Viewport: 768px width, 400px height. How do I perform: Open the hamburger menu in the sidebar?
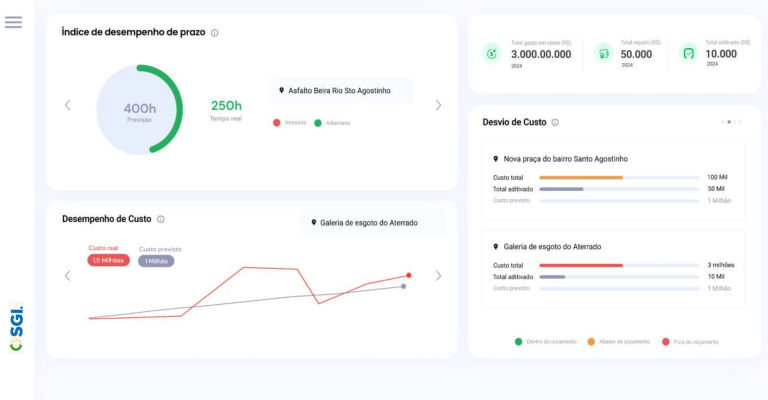(13, 22)
